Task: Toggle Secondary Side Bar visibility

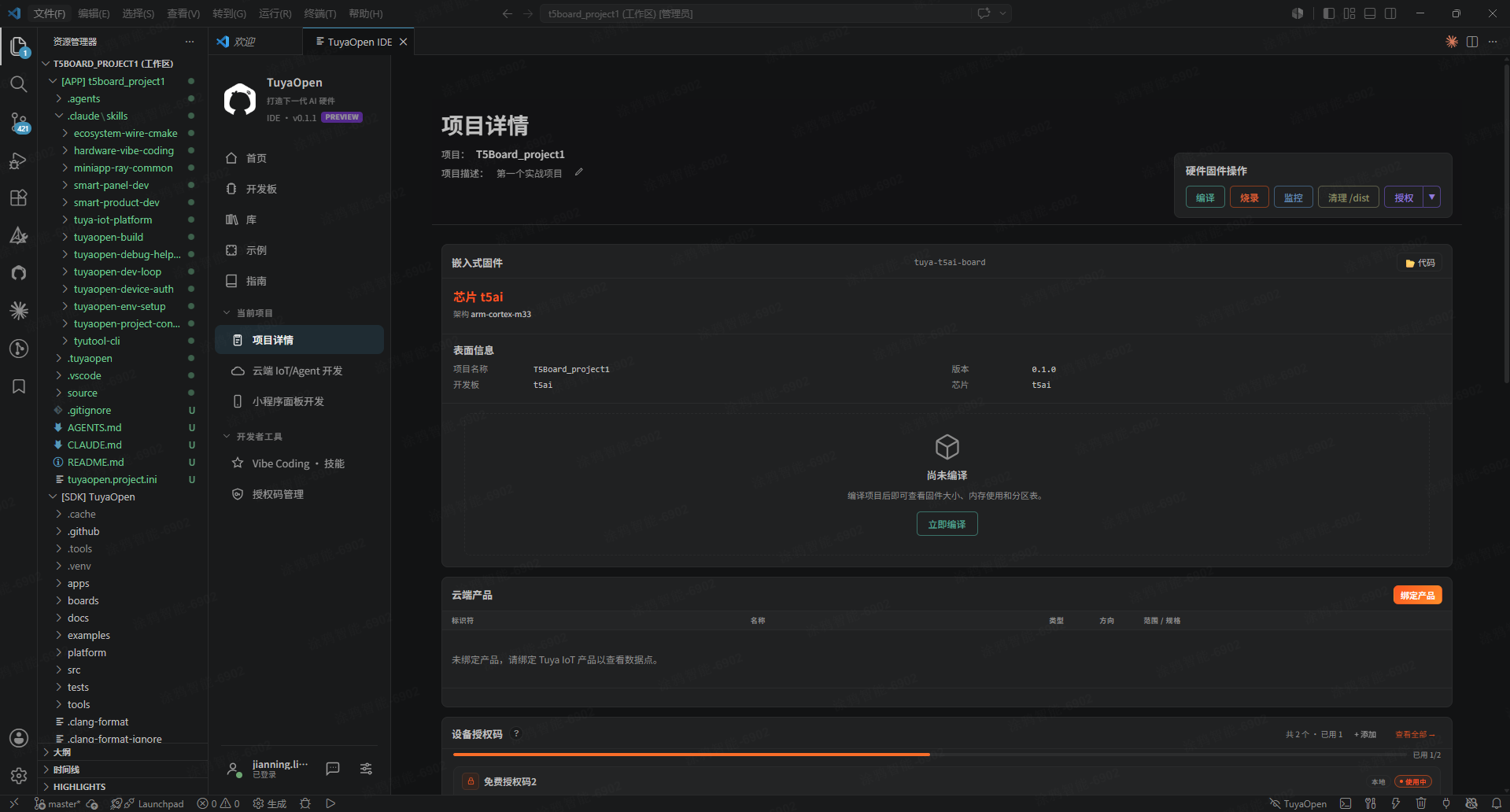Action: coord(1390,13)
